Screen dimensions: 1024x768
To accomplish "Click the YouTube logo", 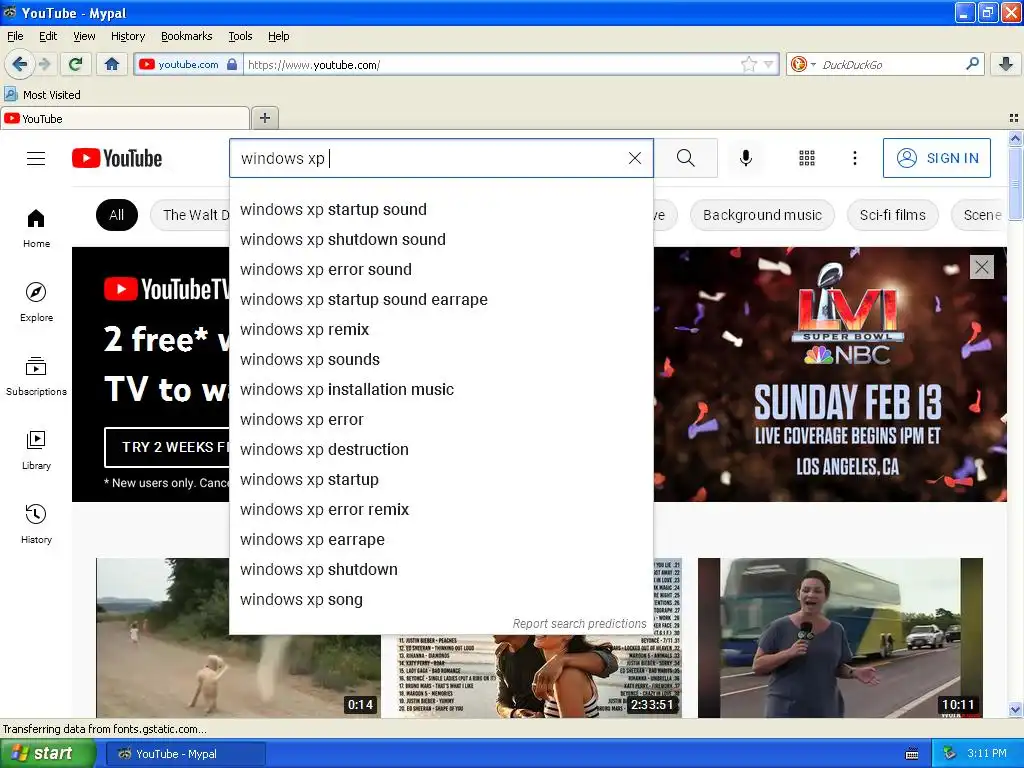I will [x=117, y=158].
